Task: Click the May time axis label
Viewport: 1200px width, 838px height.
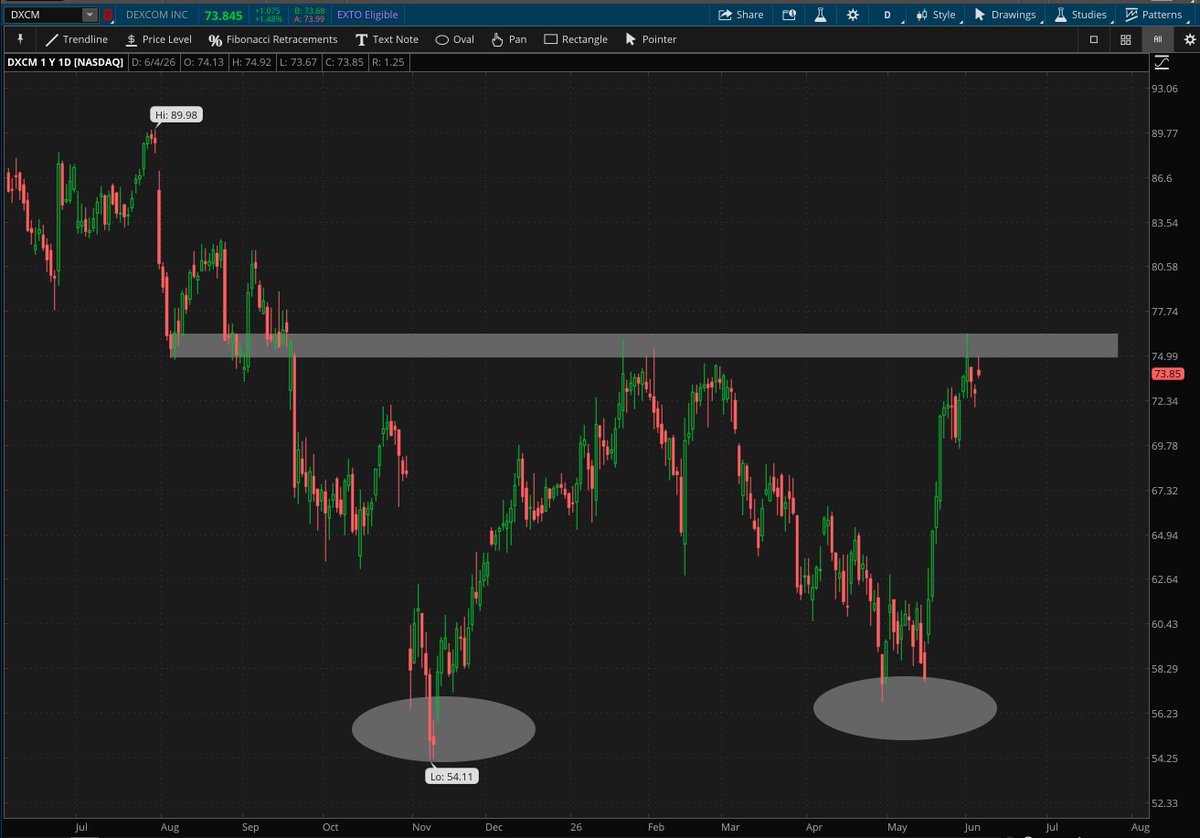Action: click(x=897, y=829)
